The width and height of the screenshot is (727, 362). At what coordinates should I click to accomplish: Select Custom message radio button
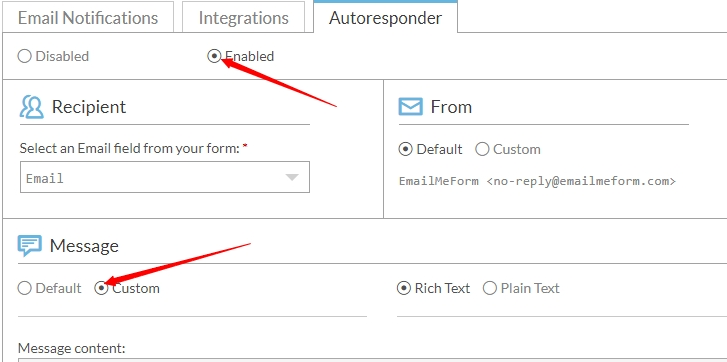[x=101, y=288]
